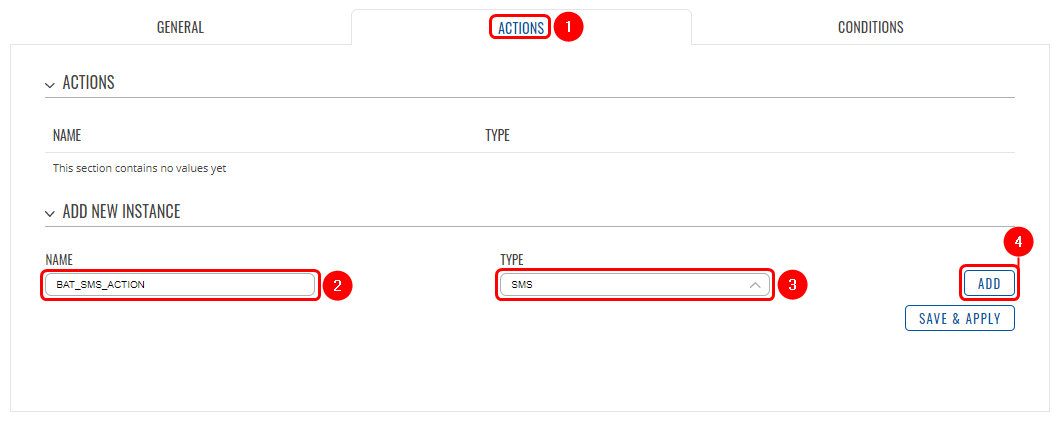Image resolution: width=1058 pixels, height=424 pixels.
Task: Collapse the Actions section chevron
Action: (x=49, y=84)
